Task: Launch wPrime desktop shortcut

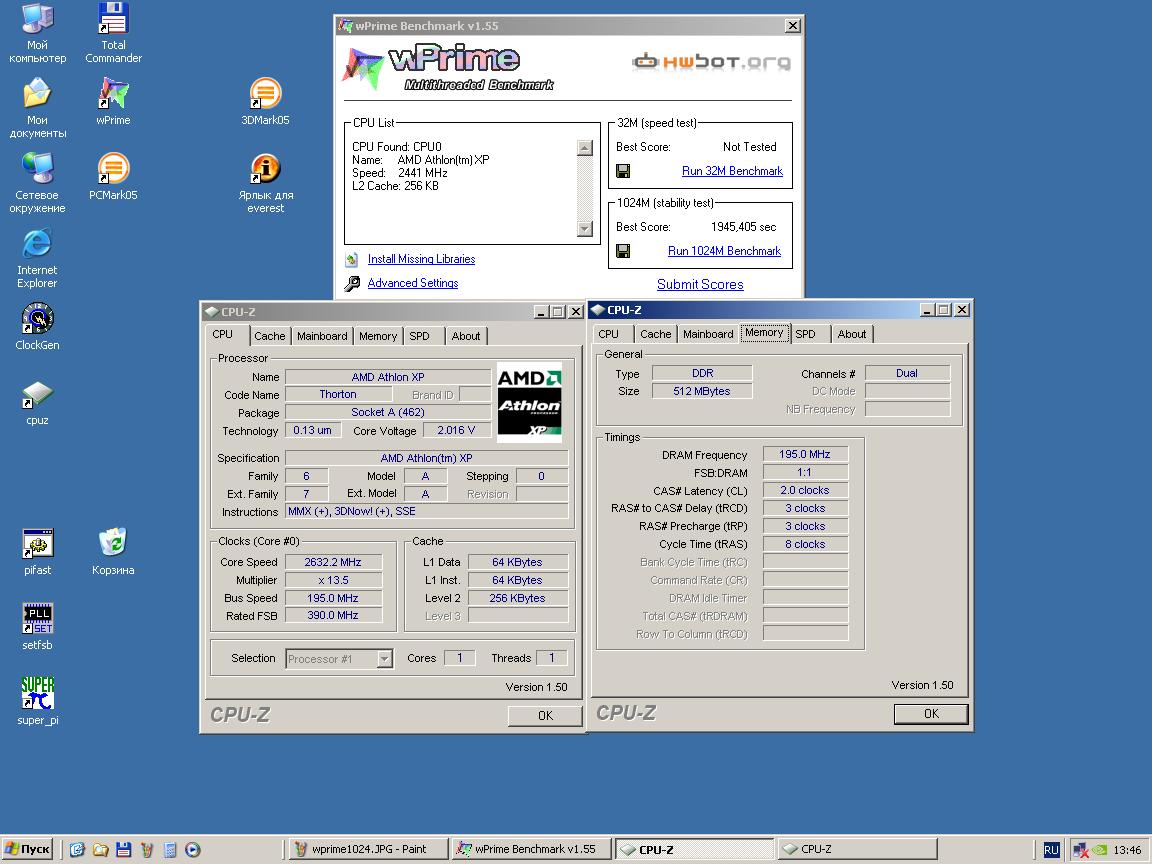Action: point(113,101)
